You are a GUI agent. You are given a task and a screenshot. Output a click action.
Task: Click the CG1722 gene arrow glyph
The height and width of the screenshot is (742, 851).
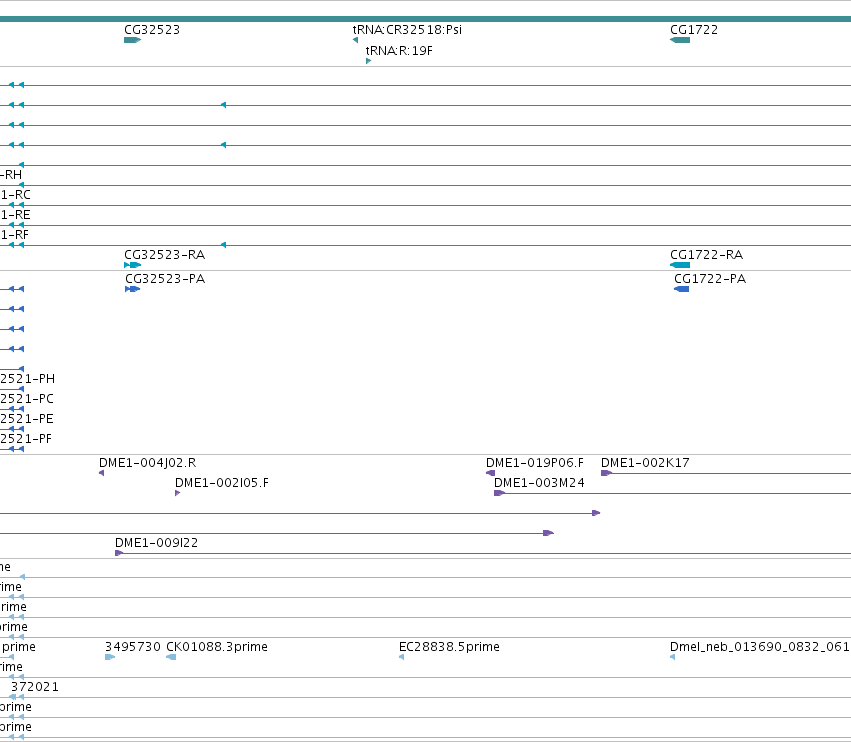680,40
